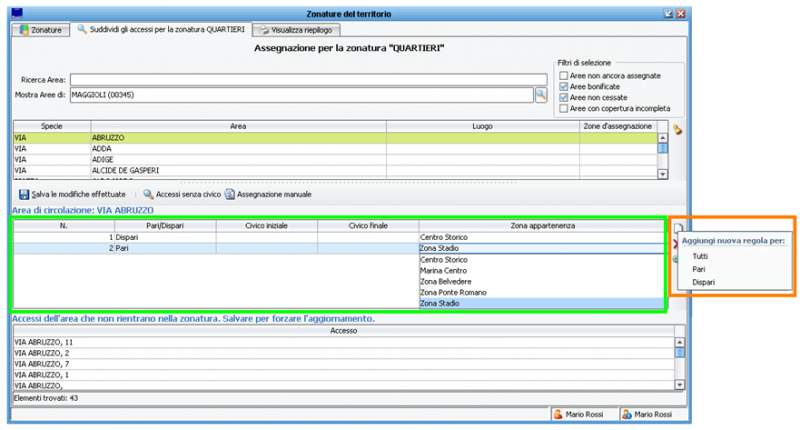Enable Aree non ancora assegnate filter
Image resolution: width=800 pixels, height=430 pixels.
click(x=565, y=75)
